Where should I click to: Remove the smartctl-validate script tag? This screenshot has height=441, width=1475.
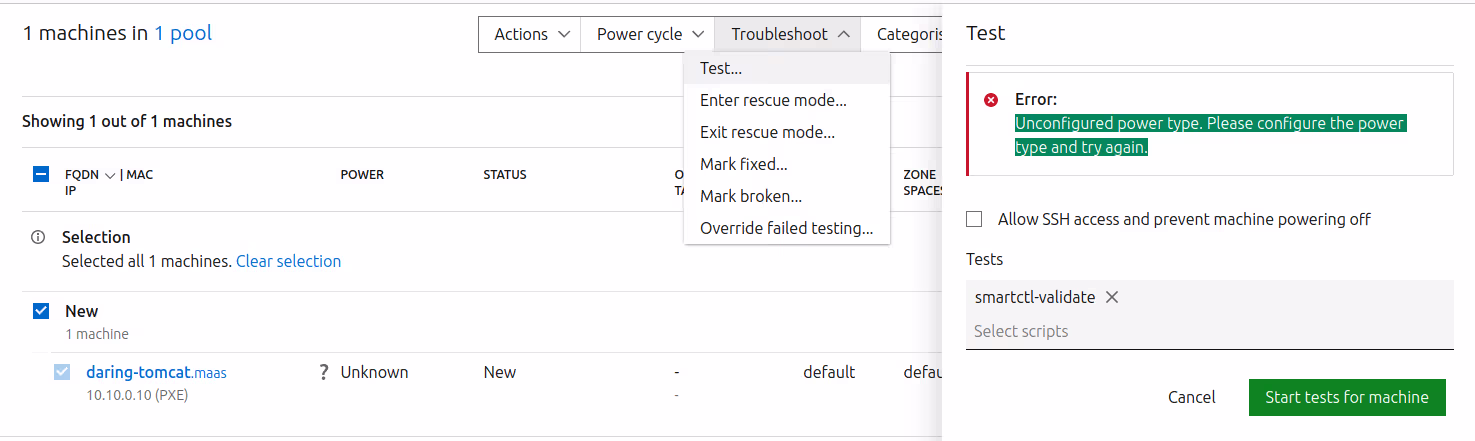1112,297
